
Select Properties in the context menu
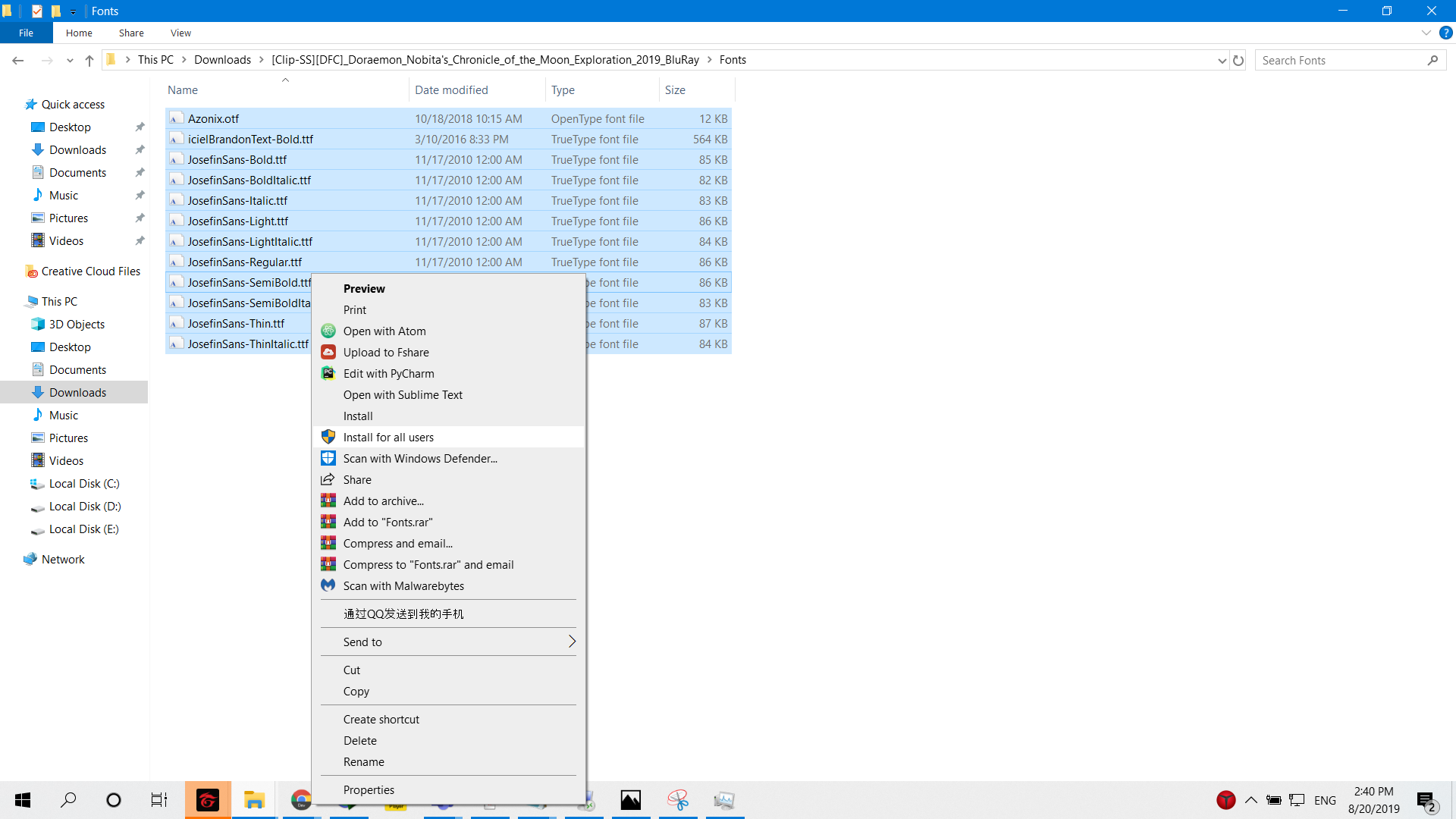pos(448,790)
